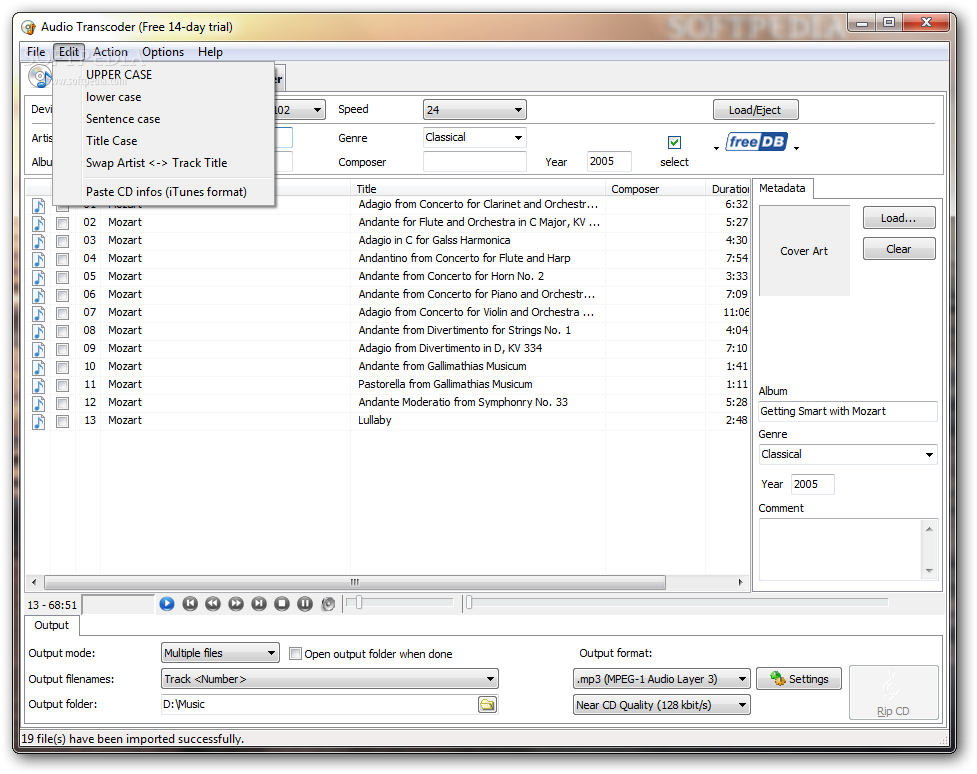This screenshot has height=774, width=977.
Task: Open the Near CD Quality bitrate dropdown
Action: click(x=662, y=705)
